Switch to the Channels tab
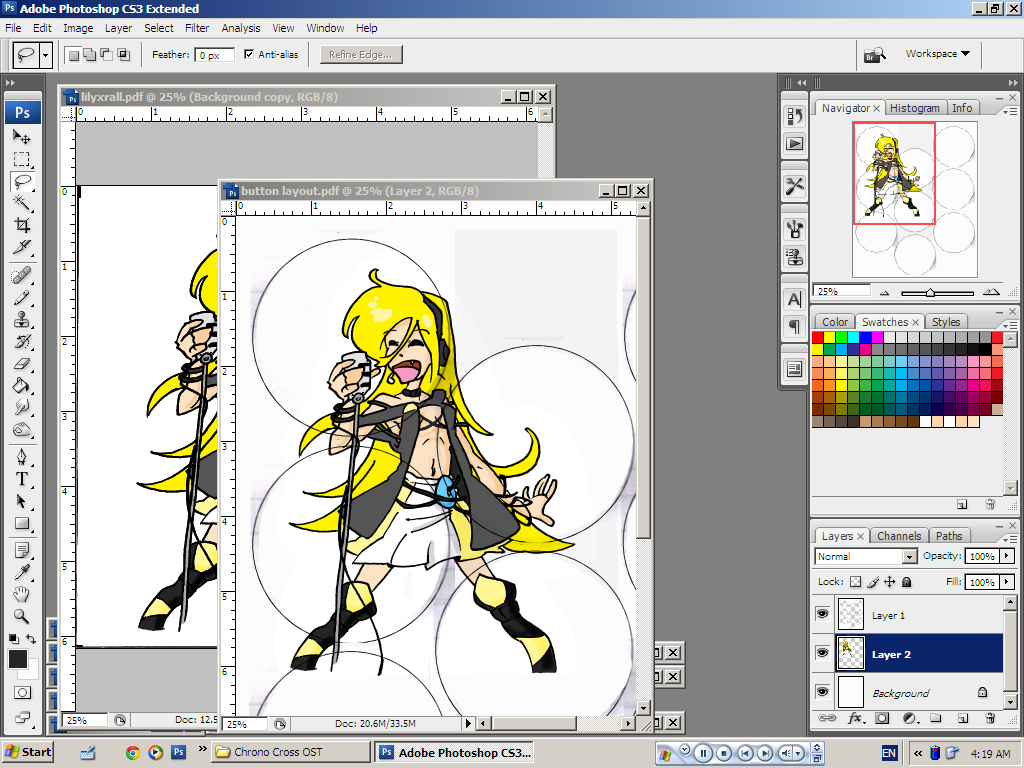This screenshot has height=768, width=1024. coord(899,536)
